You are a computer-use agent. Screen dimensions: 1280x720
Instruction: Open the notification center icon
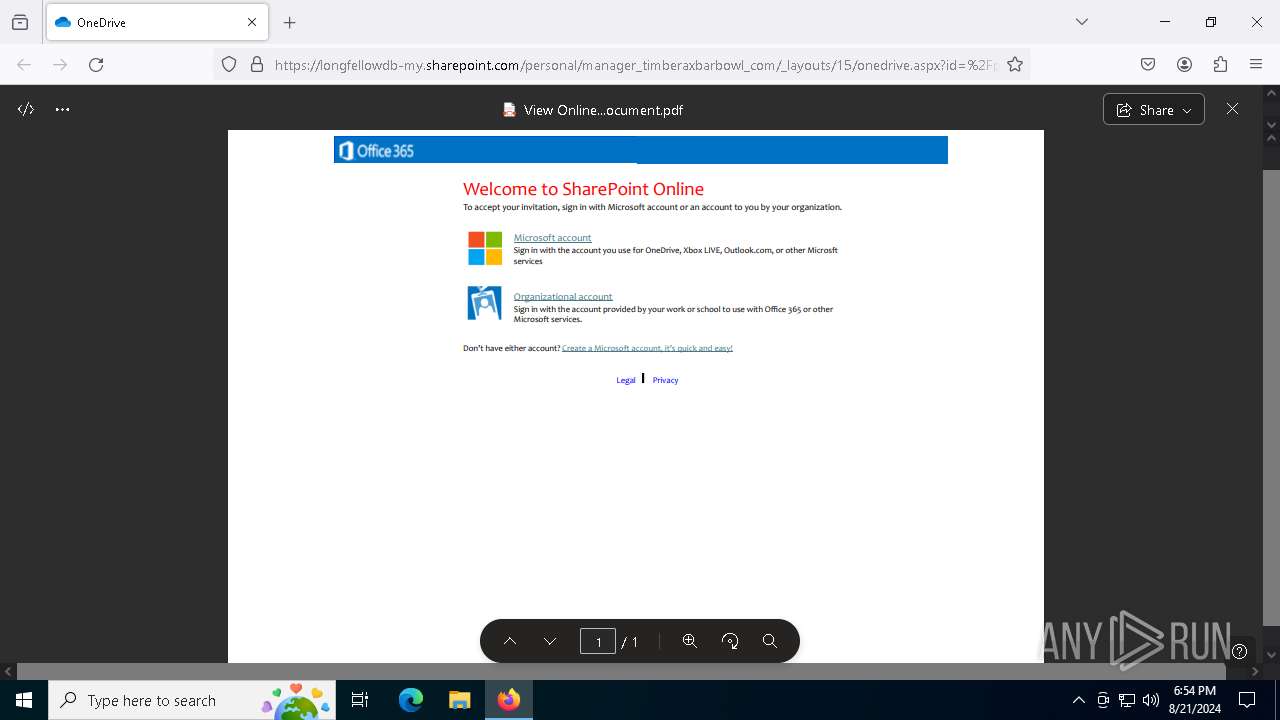coord(1248,700)
